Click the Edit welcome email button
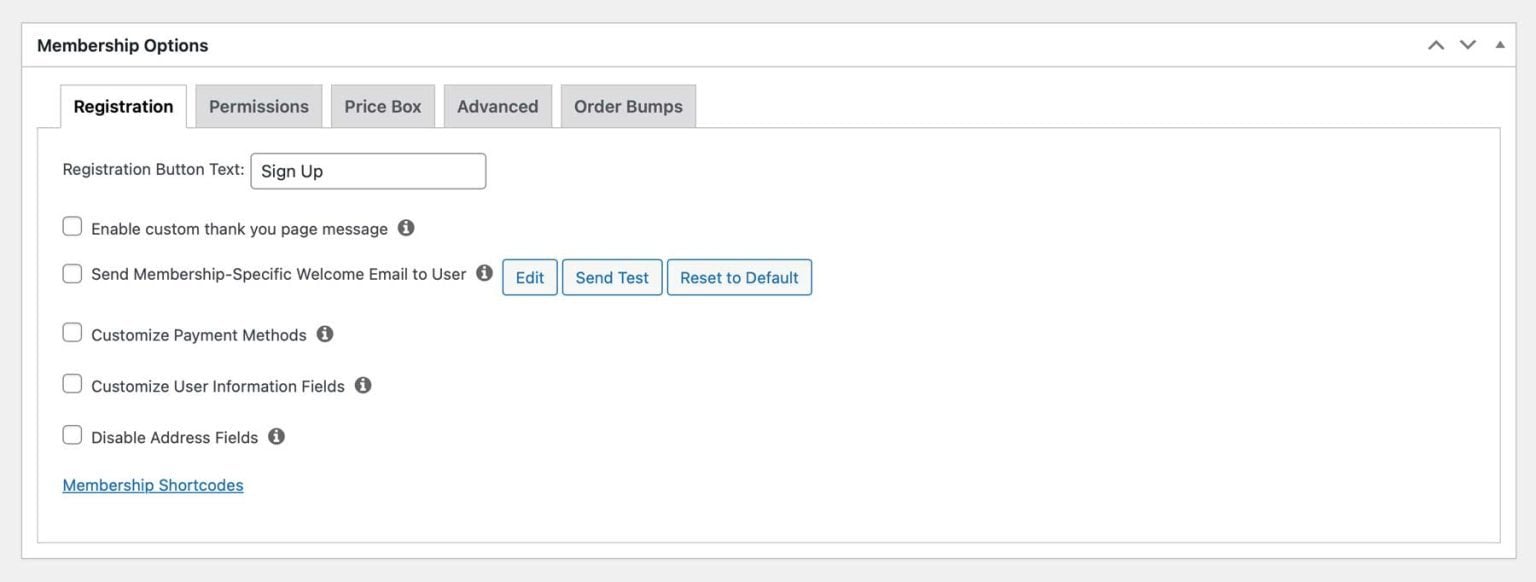This screenshot has height=582, width=1536. tap(530, 276)
